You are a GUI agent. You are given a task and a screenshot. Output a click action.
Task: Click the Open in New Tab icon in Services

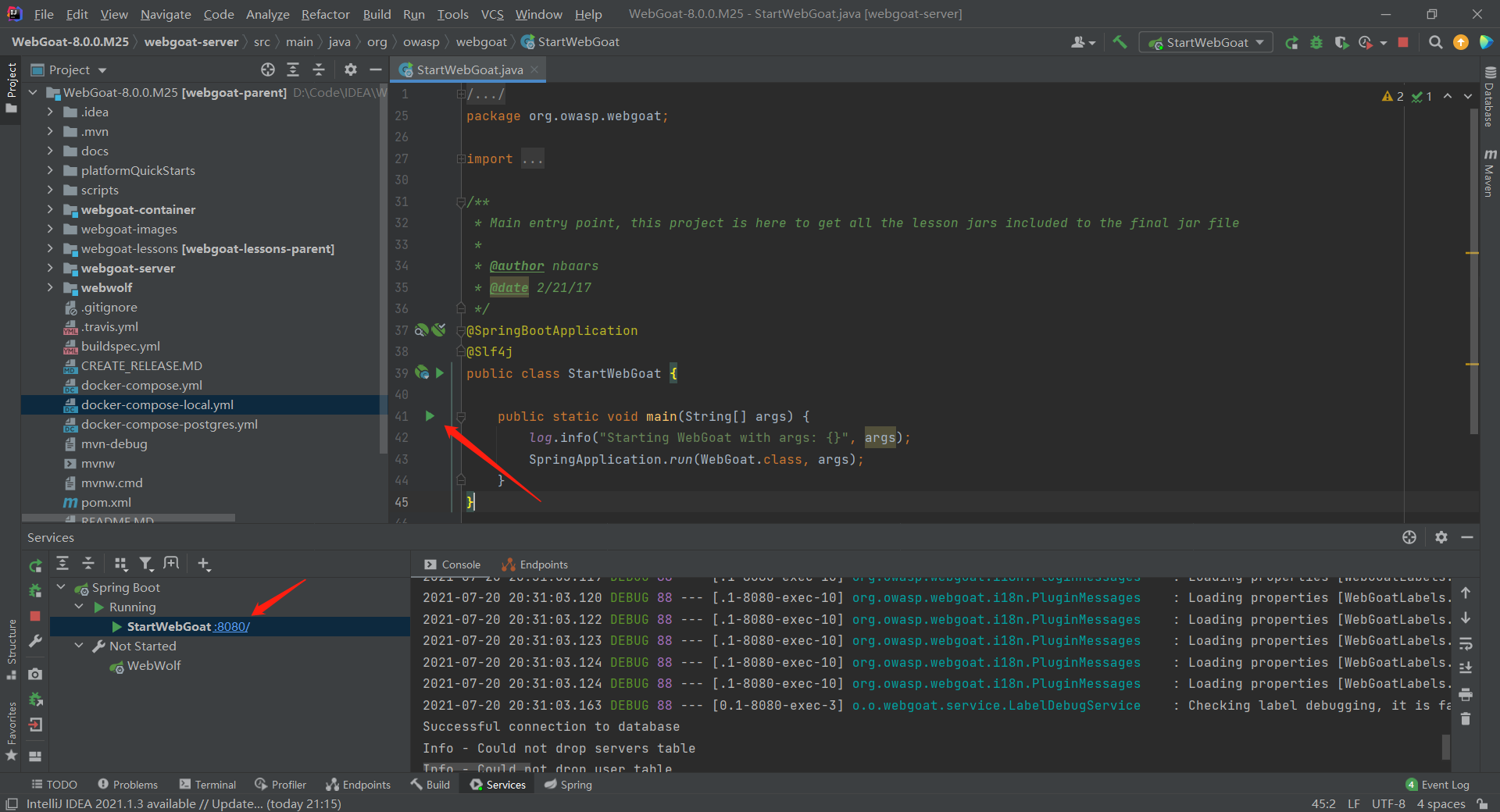pos(171,564)
